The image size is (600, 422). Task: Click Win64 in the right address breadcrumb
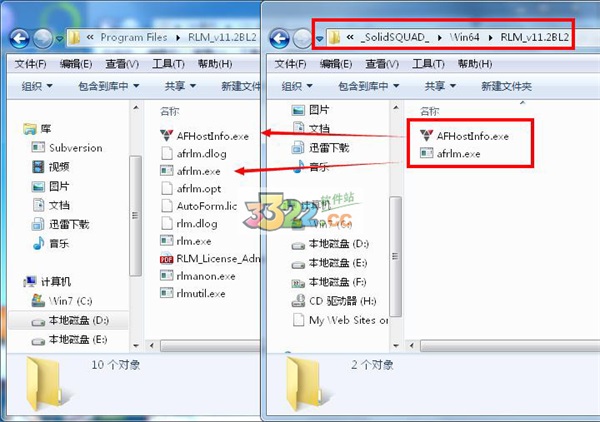pos(465,37)
